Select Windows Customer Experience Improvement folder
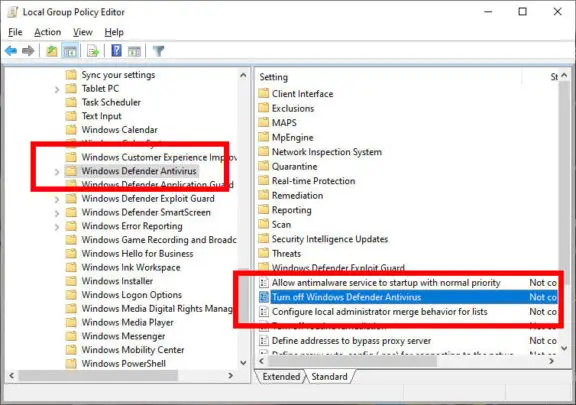Viewport: 576px width, 405px height. pos(151,157)
